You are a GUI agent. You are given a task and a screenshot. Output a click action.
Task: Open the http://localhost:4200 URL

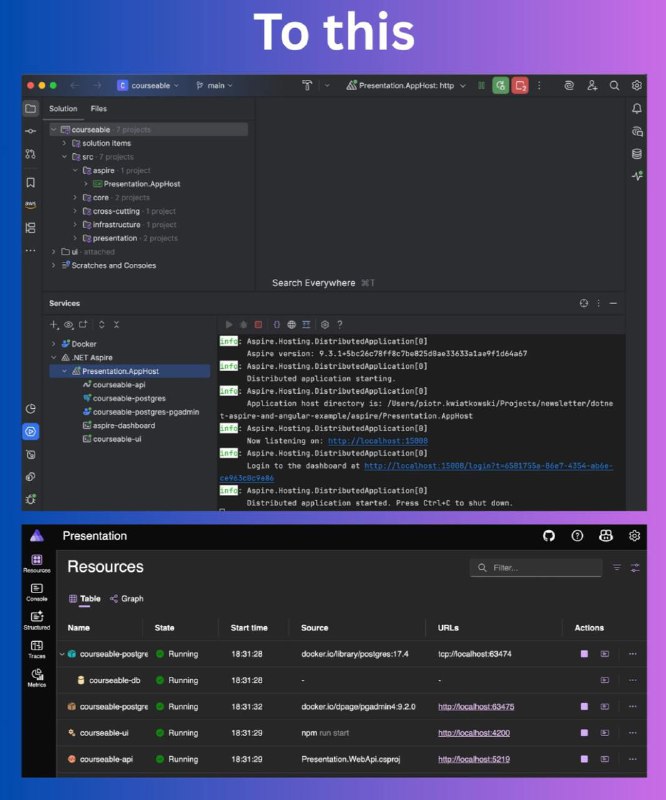pos(474,733)
